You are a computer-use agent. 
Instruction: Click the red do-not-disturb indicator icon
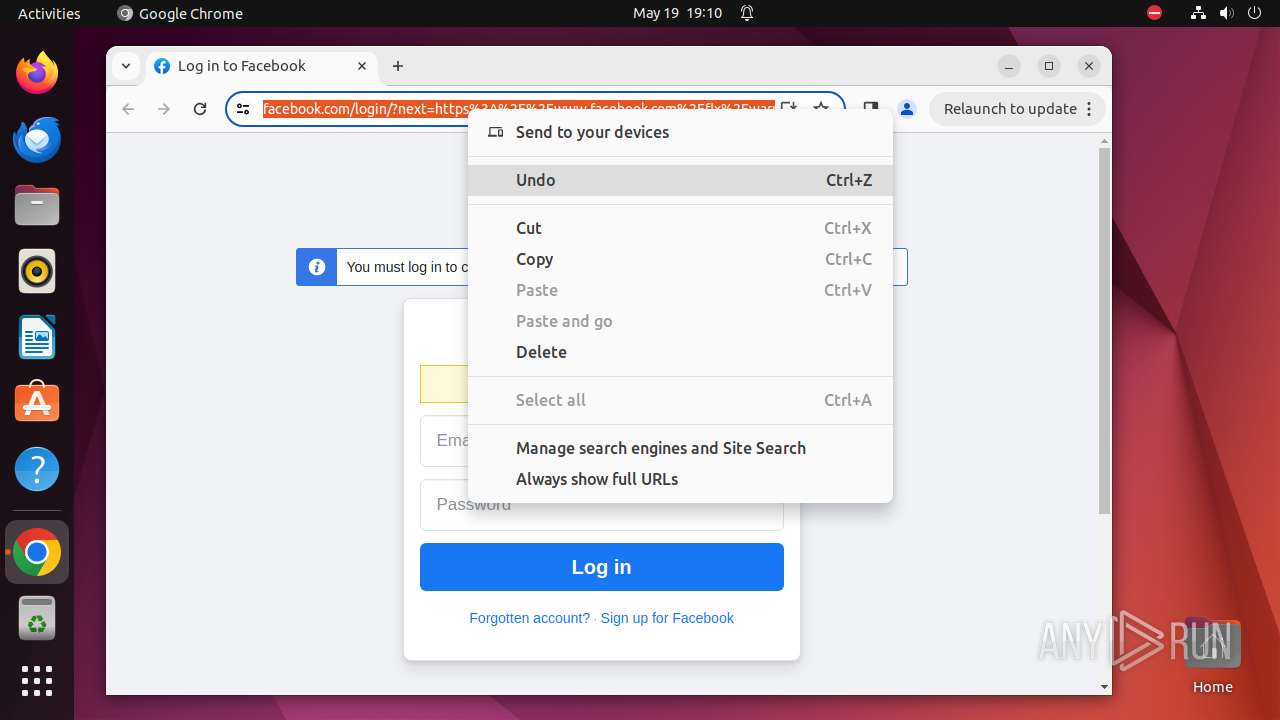1154,13
